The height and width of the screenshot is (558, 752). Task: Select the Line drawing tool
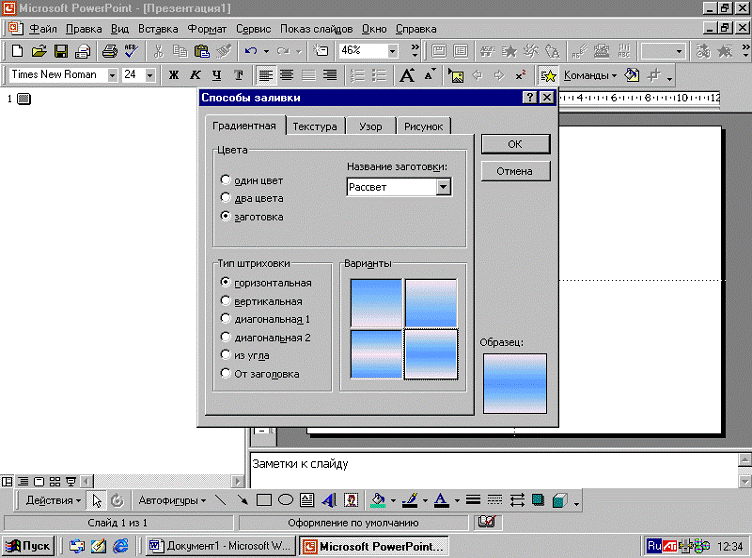click(x=221, y=500)
